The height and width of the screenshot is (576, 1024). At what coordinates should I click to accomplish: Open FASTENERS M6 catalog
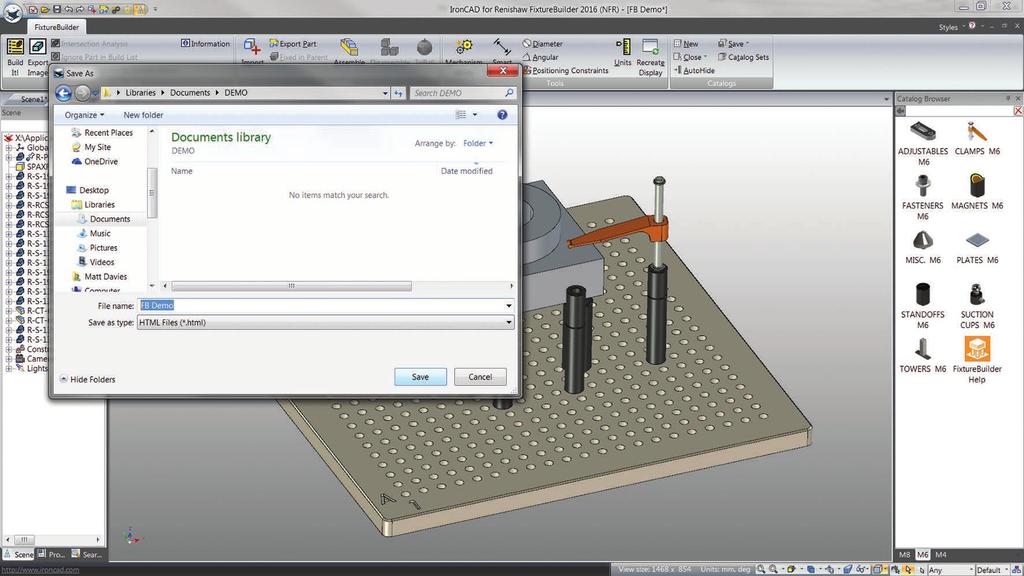coord(922,197)
